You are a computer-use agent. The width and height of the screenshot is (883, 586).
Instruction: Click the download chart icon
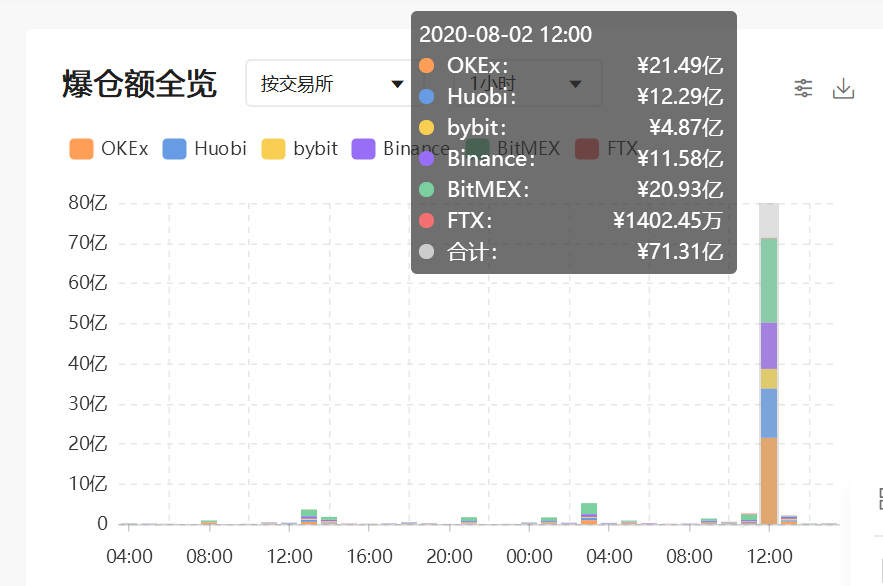pos(843,88)
